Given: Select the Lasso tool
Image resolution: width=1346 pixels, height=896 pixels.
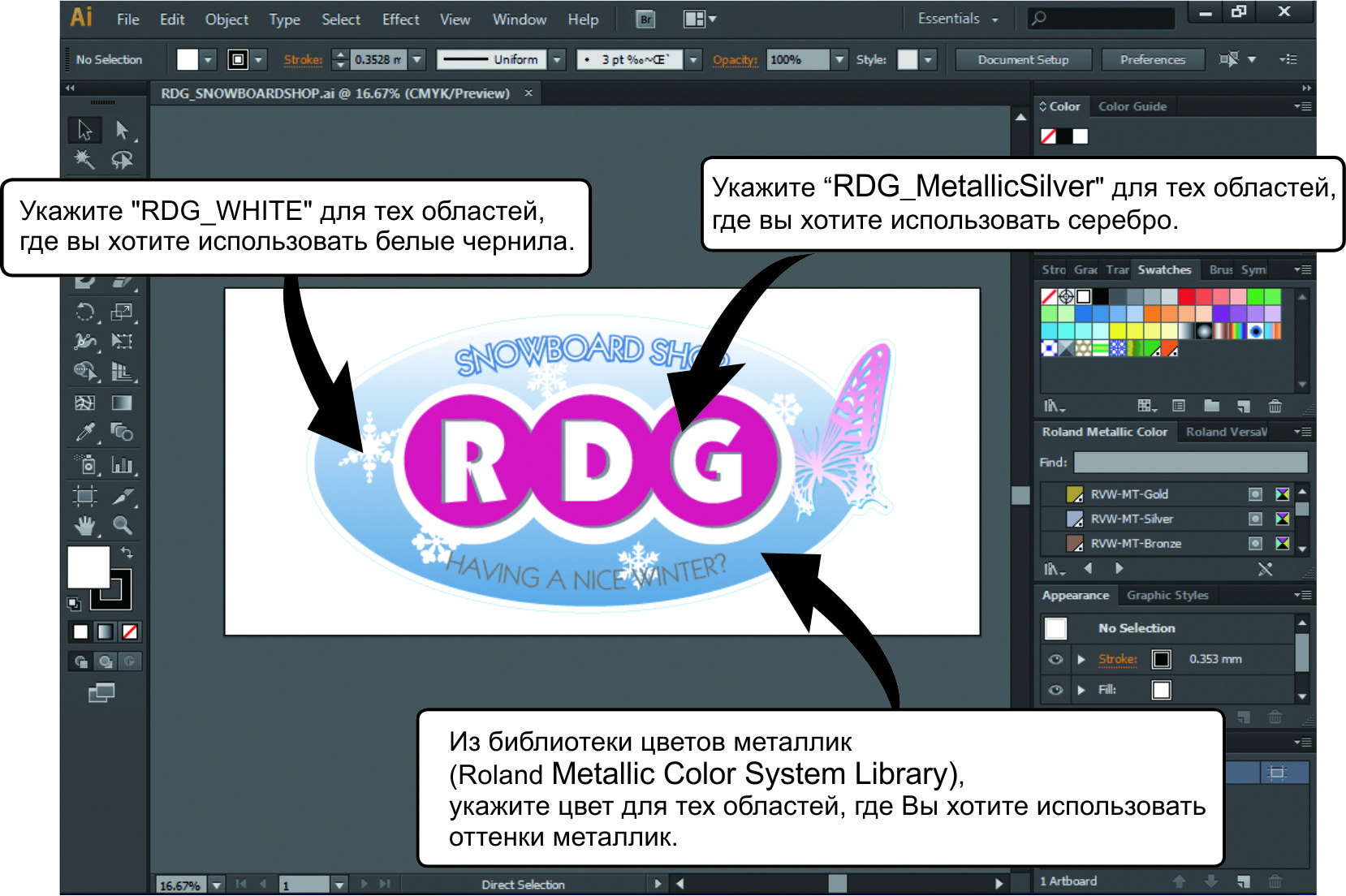Looking at the screenshot, I should coord(122,159).
